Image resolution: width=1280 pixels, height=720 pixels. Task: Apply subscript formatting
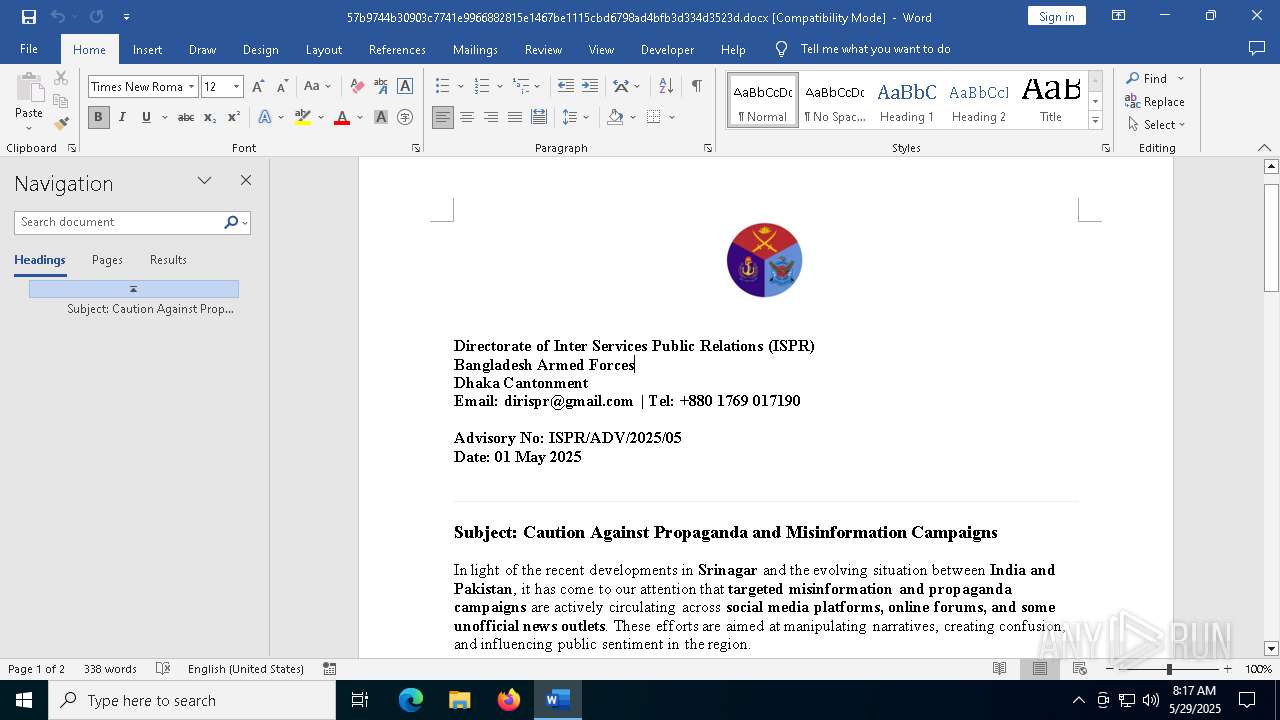click(210, 118)
